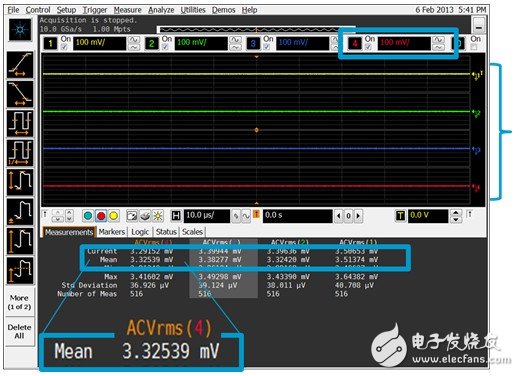
Task: Decrease trigger level with the down stepper arrow
Action: 455,219
